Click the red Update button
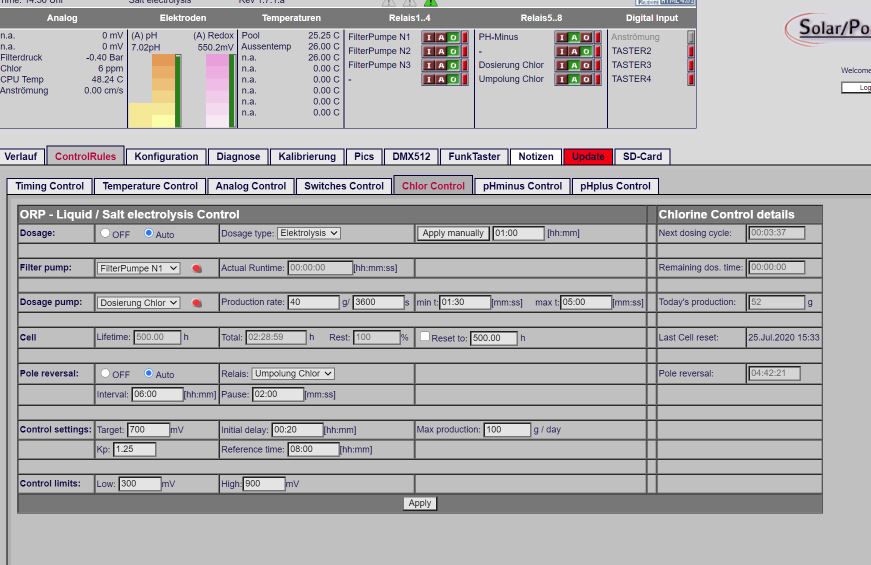 coord(588,157)
